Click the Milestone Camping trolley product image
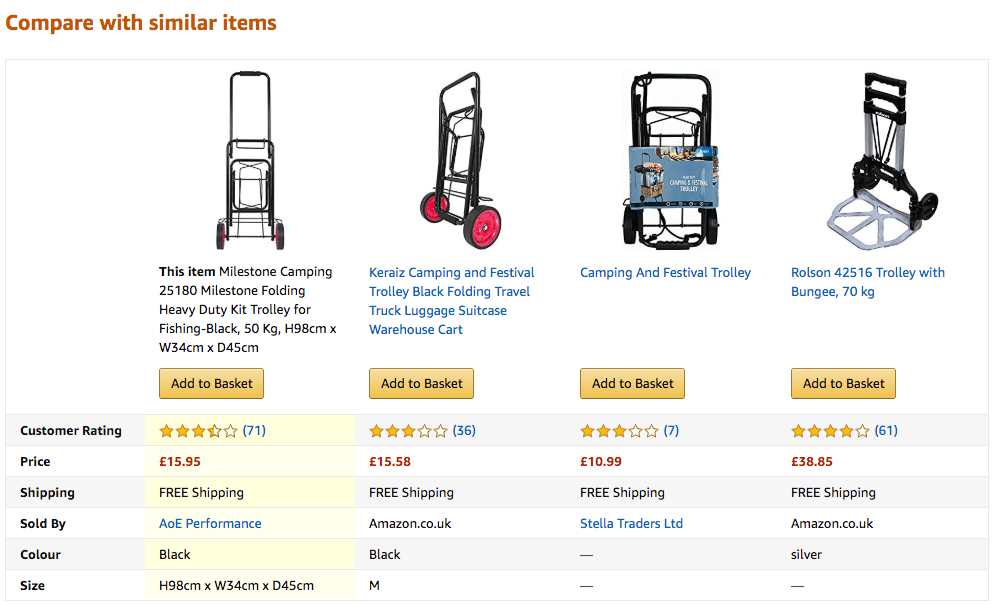This screenshot has height=605, width=992. (250, 160)
